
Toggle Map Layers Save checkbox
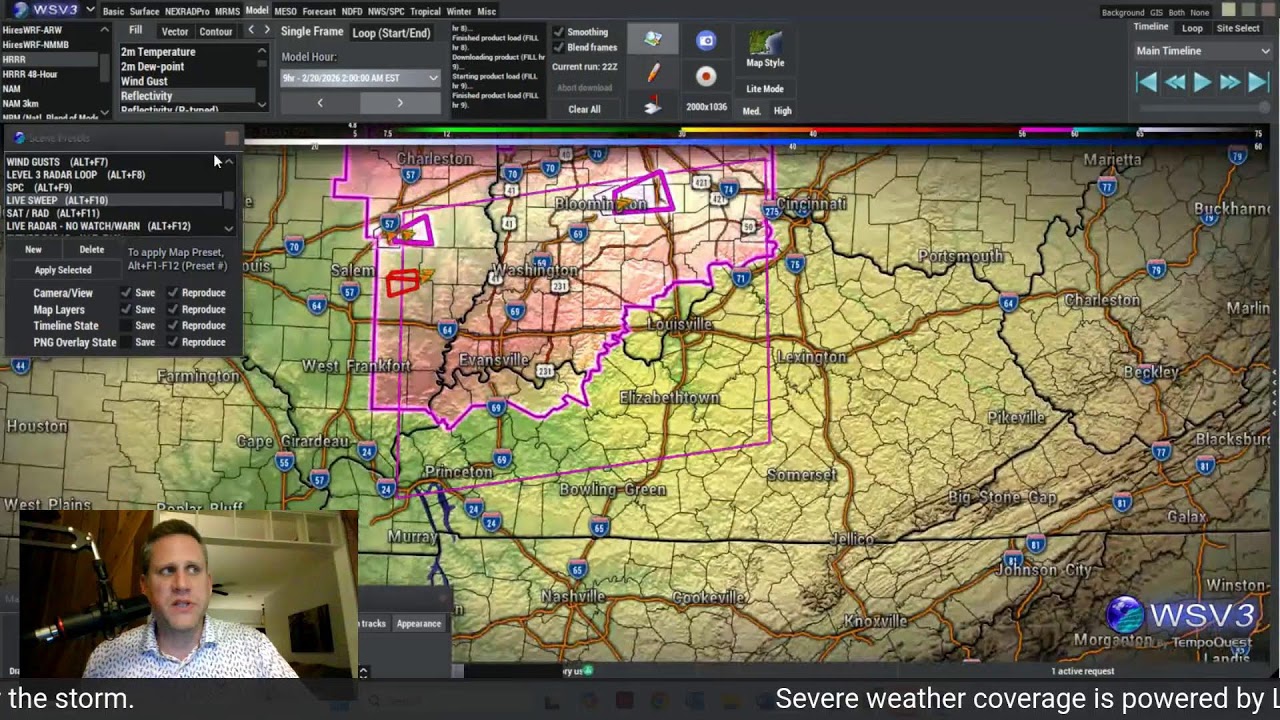[x=126, y=309]
